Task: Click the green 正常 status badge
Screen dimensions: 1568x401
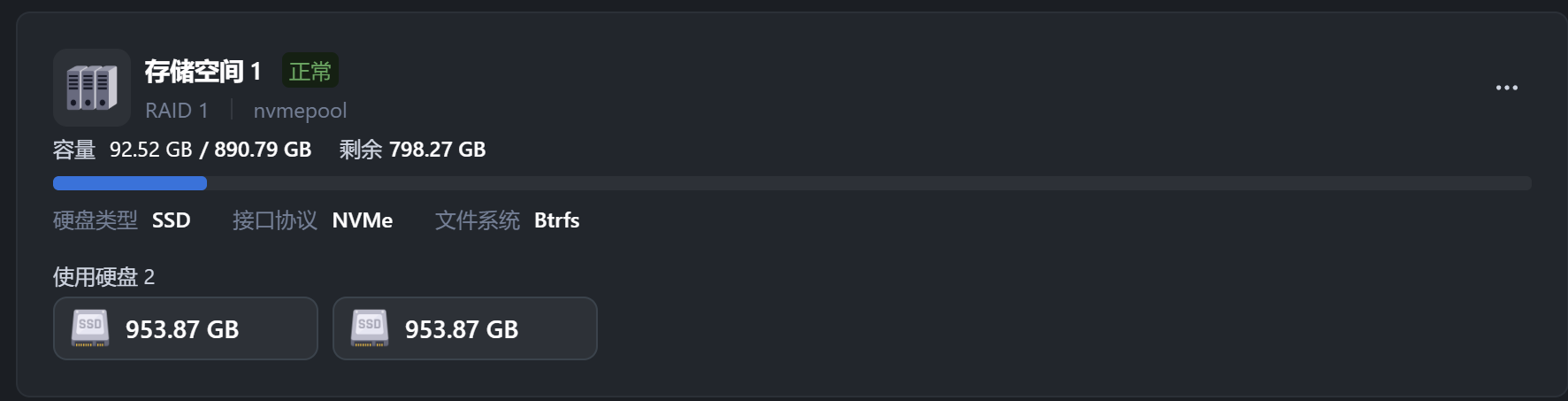Action: (310, 71)
